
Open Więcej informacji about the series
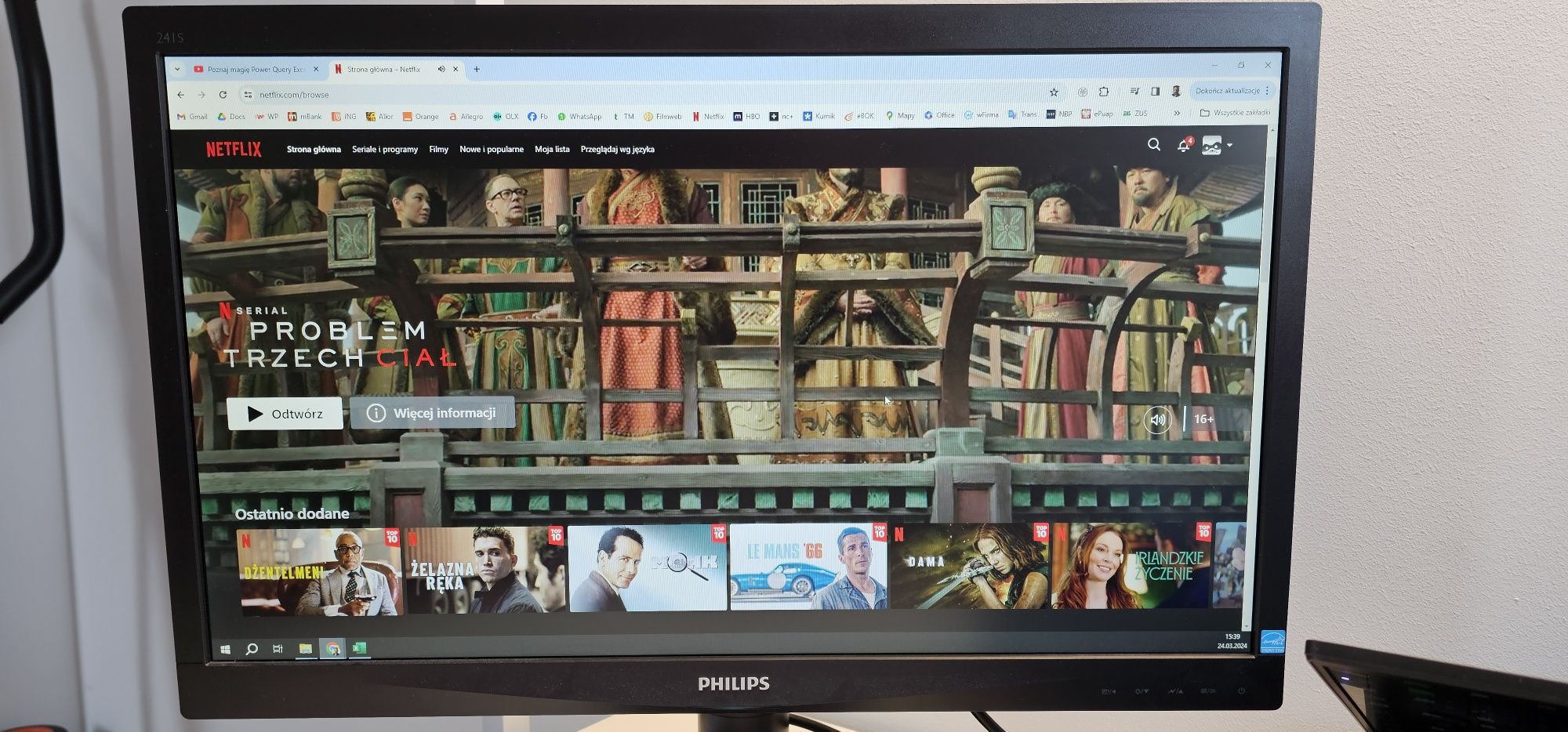point(432,412)
